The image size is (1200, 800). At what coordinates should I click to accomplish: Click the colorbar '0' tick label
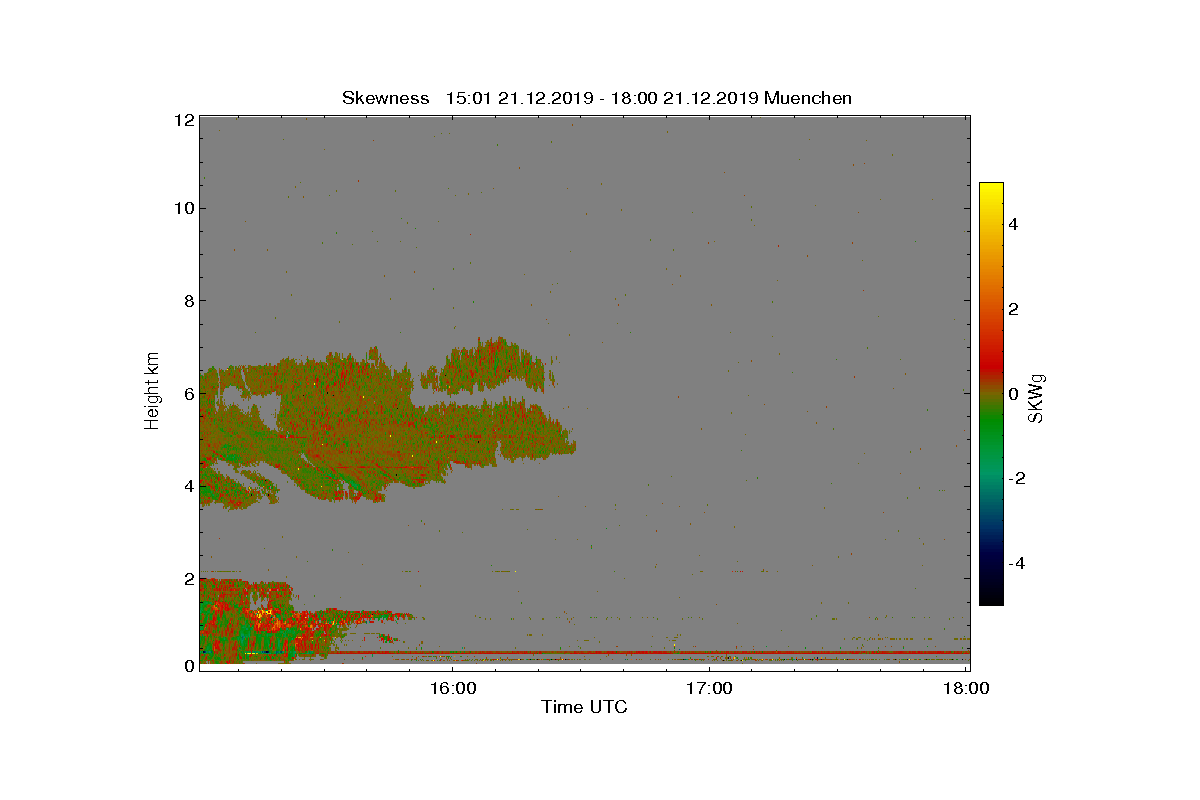[1013, 394]
